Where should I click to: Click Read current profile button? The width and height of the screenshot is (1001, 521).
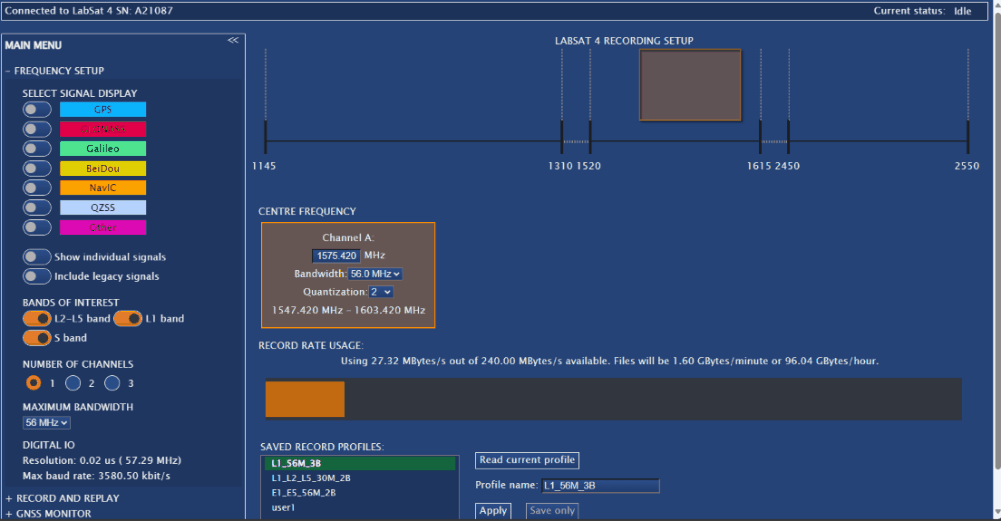527,460
